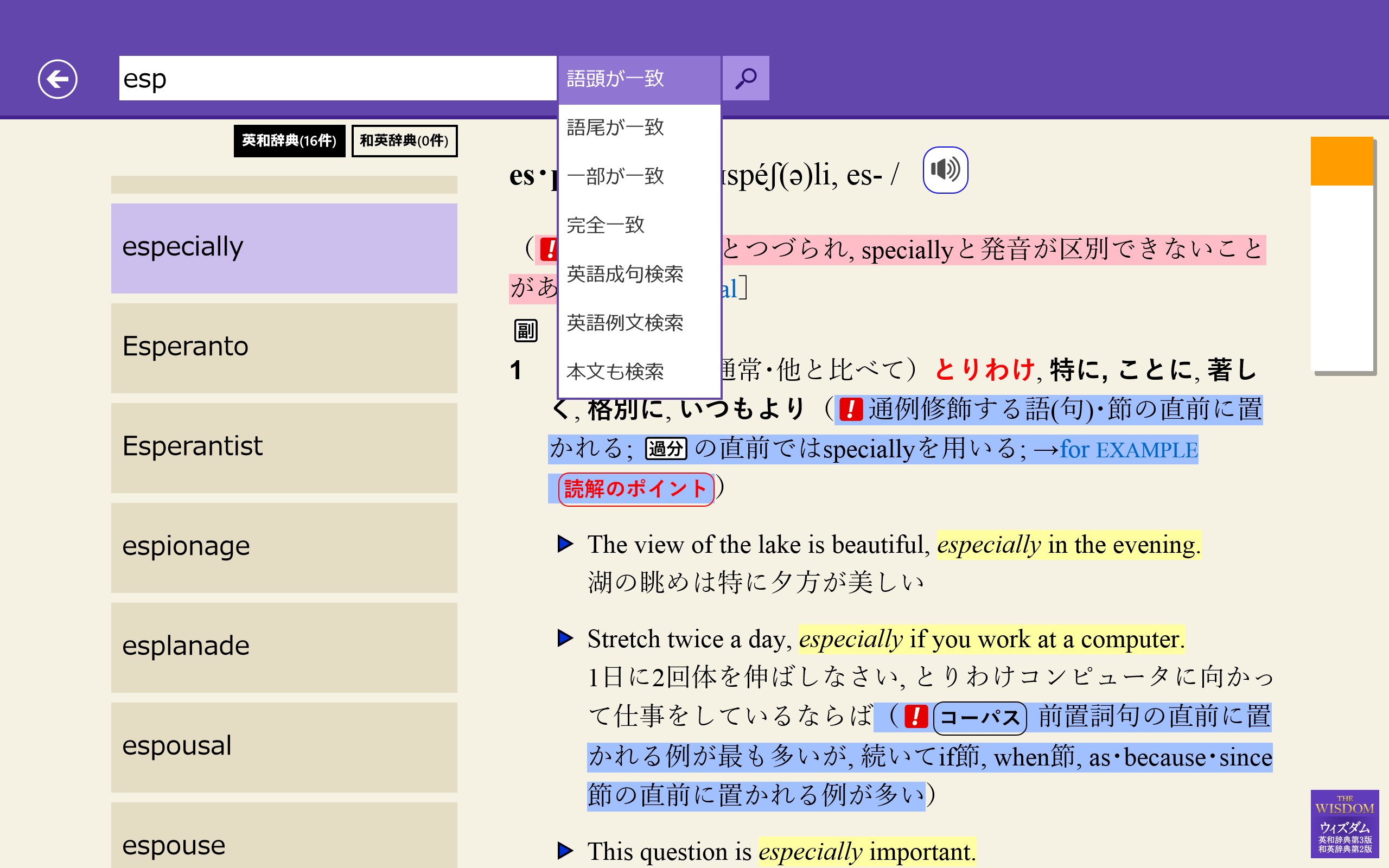Switch to the 和英辞典(0件) tab
Image resolution: width=1389 pixels, height=868 pixels.
tap(404, 141)
